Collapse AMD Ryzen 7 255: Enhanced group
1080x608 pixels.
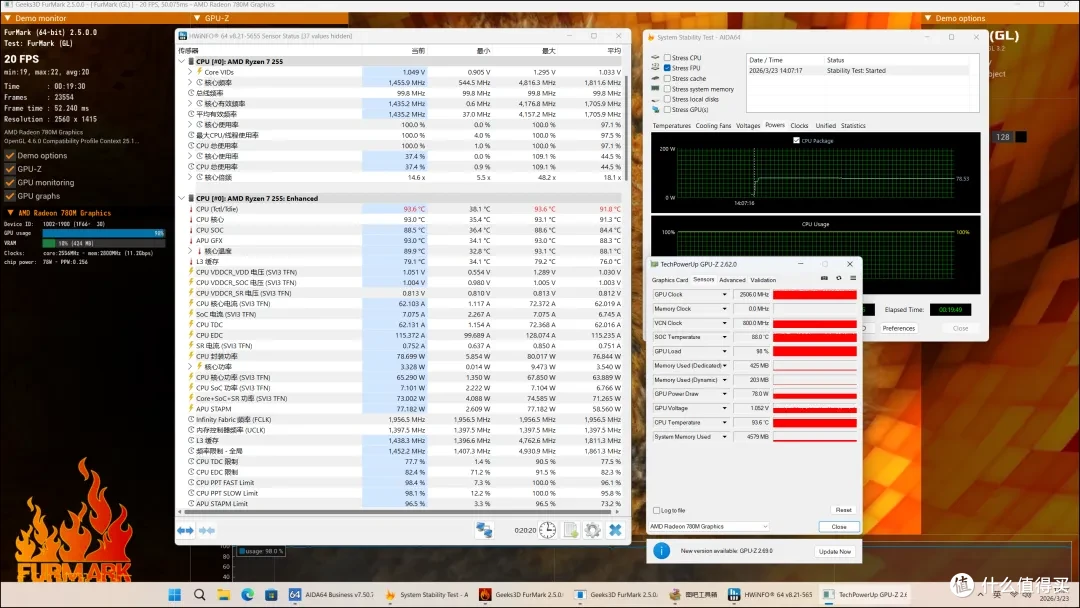[x=182, y=198]
